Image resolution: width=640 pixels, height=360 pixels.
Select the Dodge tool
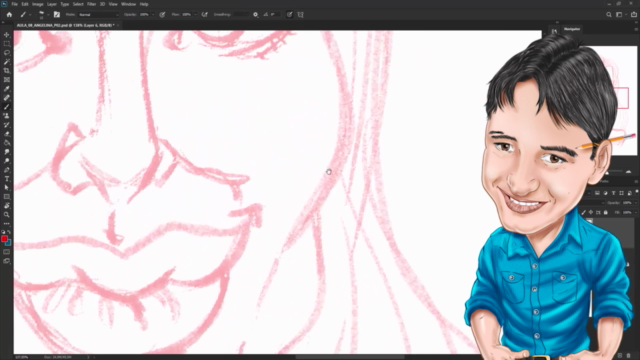7,160
